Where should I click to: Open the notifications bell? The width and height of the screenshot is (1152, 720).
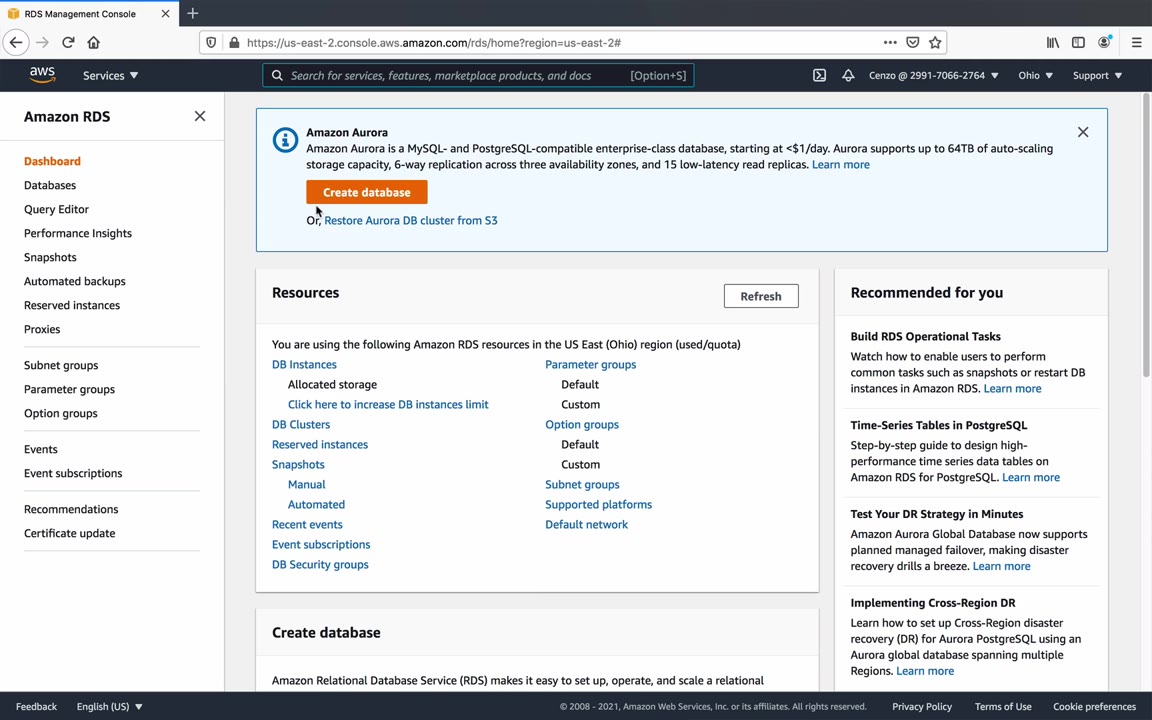click(x=848, y=75)
